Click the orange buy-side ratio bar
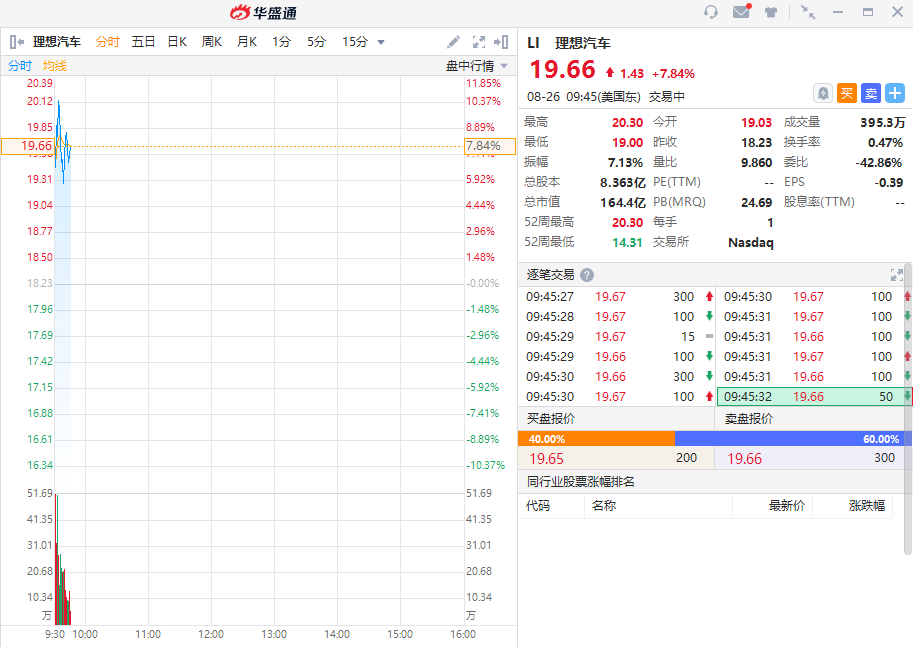 point(596,438)
